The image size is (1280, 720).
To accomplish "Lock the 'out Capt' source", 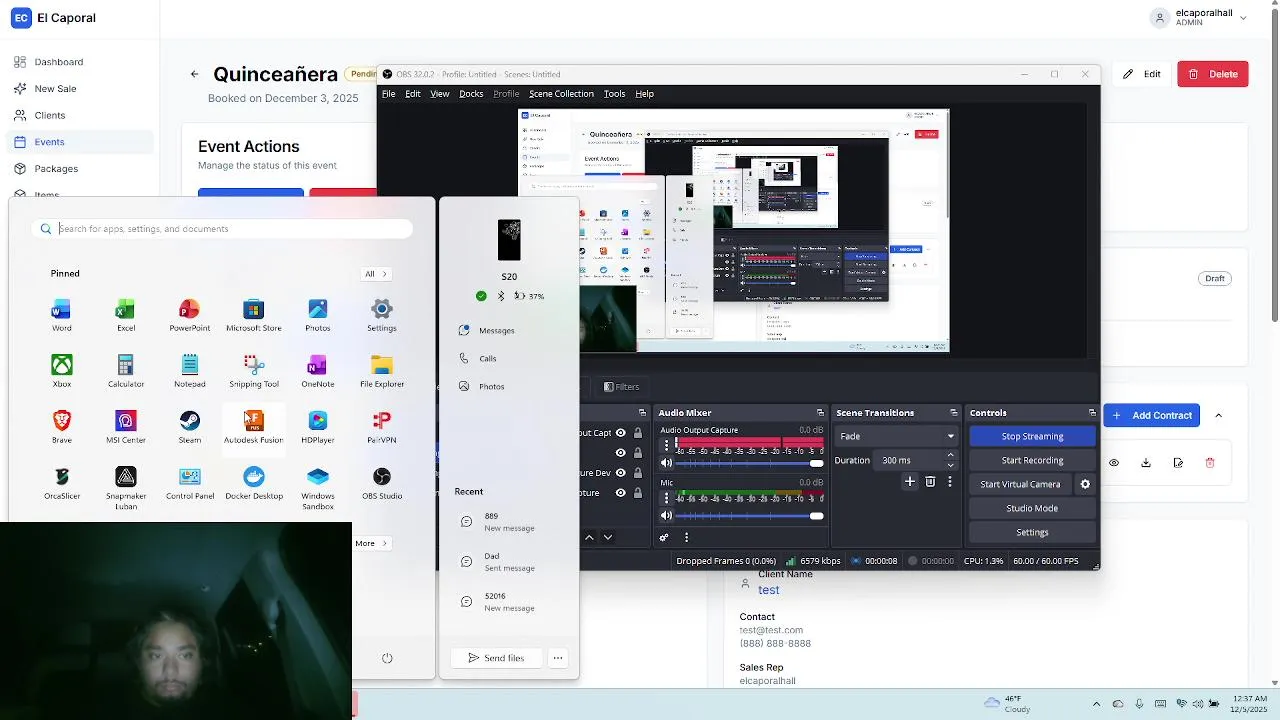I will (638, 433).
